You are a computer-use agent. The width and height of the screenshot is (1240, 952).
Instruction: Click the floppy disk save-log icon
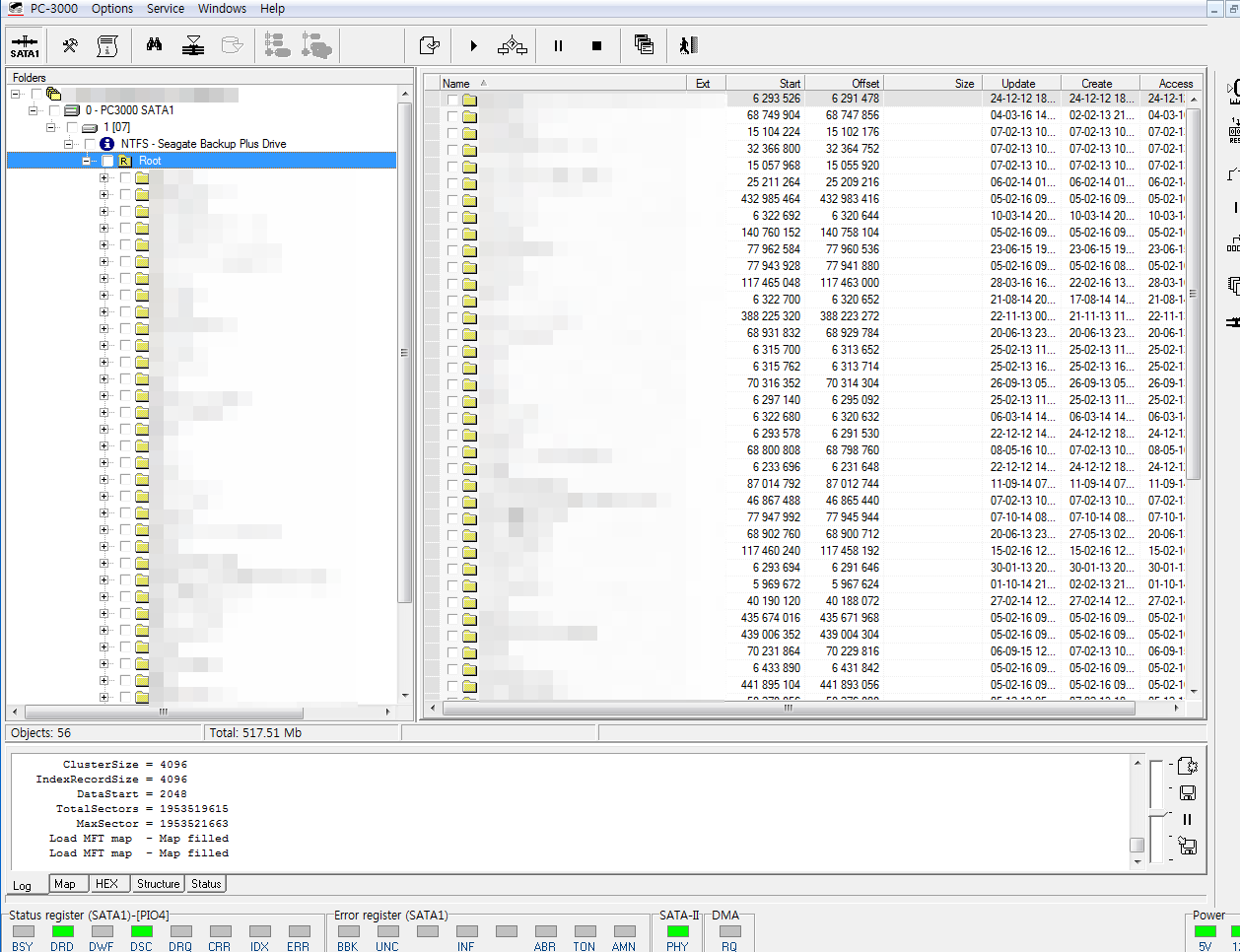[x=1188, y=792]
